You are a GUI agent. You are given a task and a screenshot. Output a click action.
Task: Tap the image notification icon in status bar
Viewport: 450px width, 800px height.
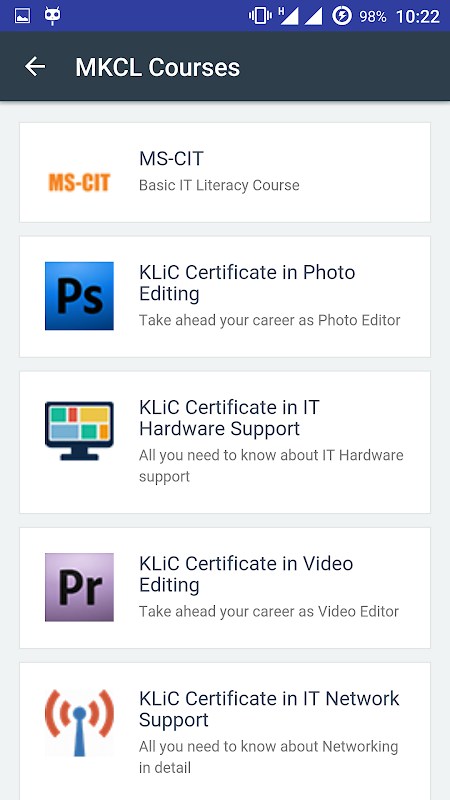click(22, 16)
